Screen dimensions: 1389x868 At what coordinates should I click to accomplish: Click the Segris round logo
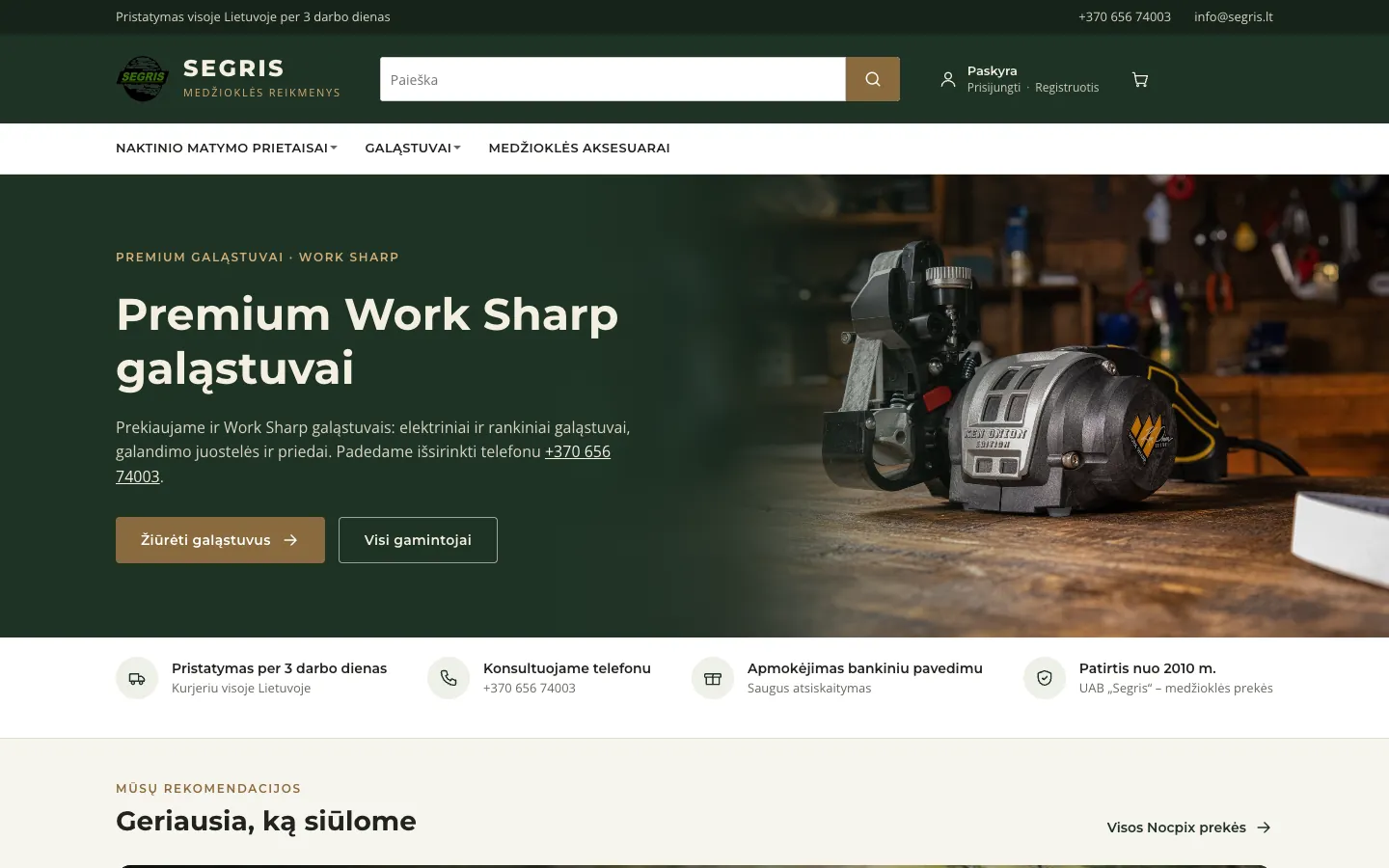coord(143,79)
